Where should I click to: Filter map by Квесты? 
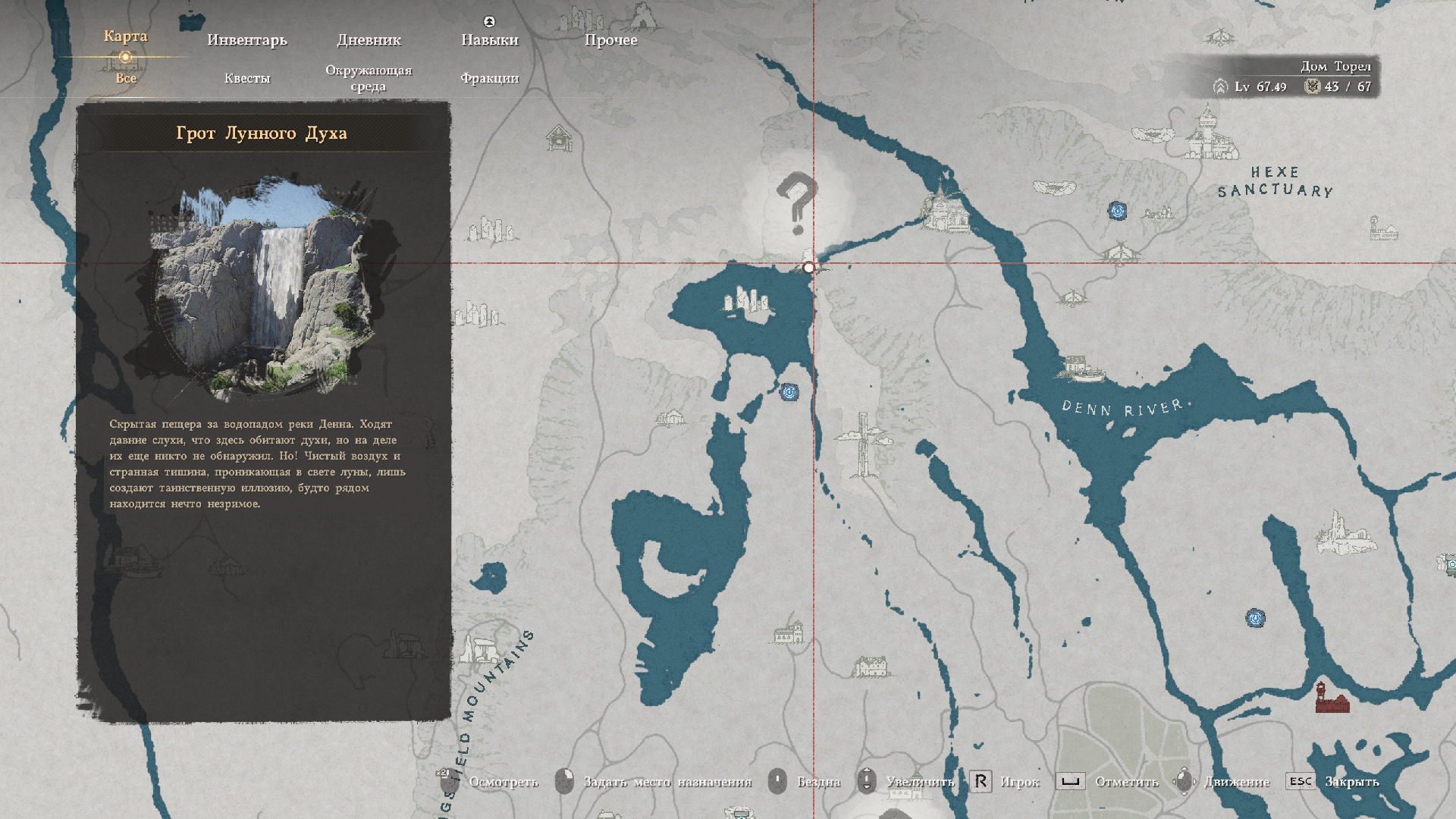(247, 78)
